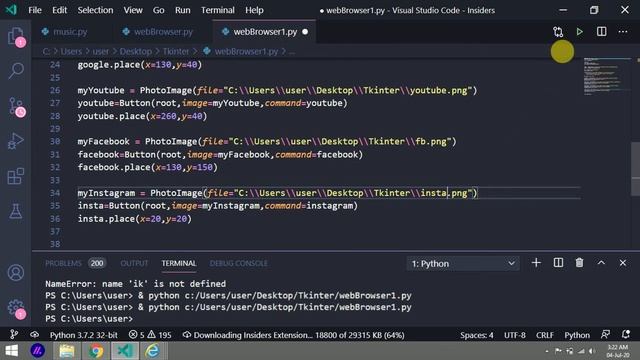Click the git branch icon in status bar
This screenshot has width=640, height=360.
click(13, 335)
